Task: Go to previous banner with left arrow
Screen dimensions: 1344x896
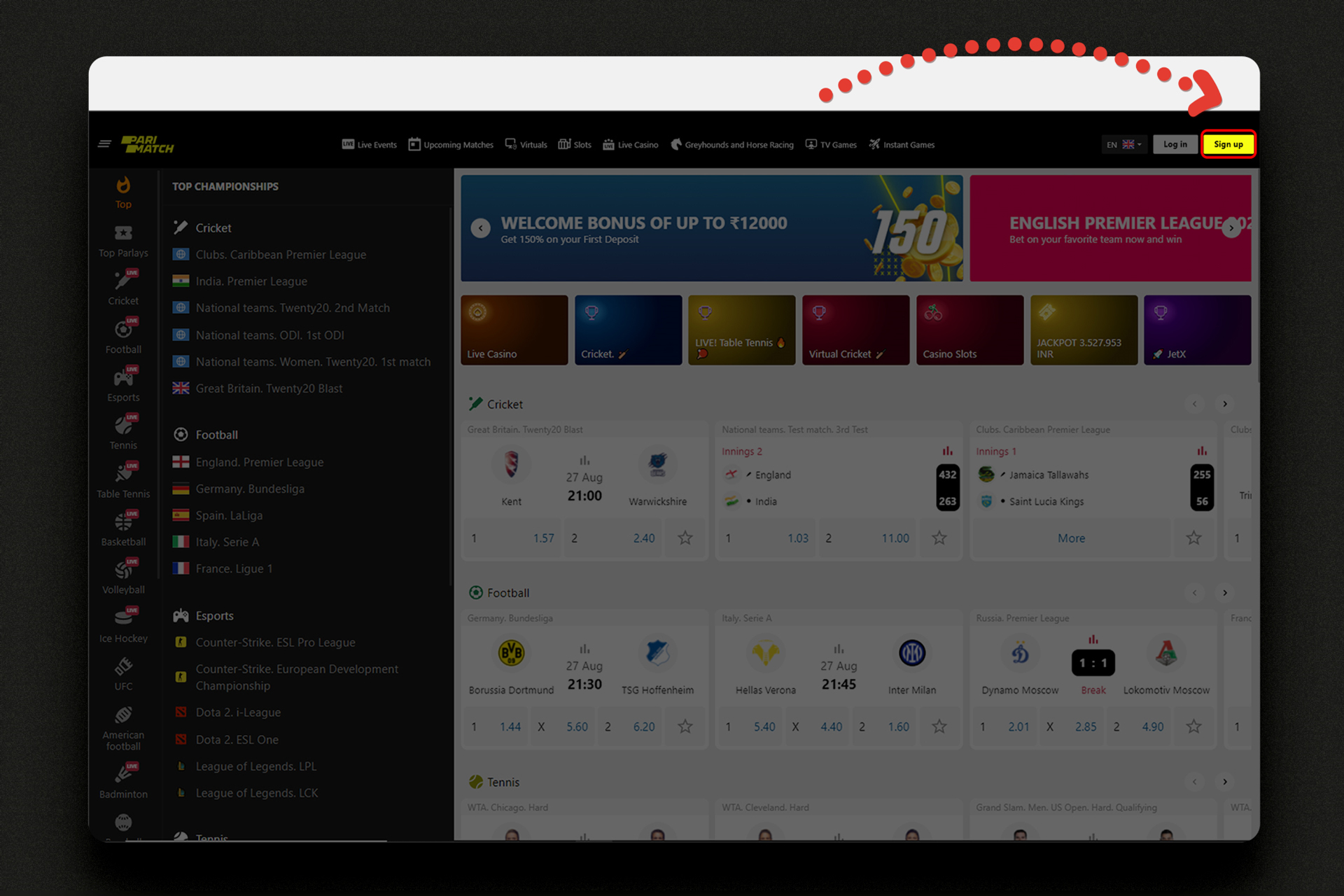Action: coord(480,228)
